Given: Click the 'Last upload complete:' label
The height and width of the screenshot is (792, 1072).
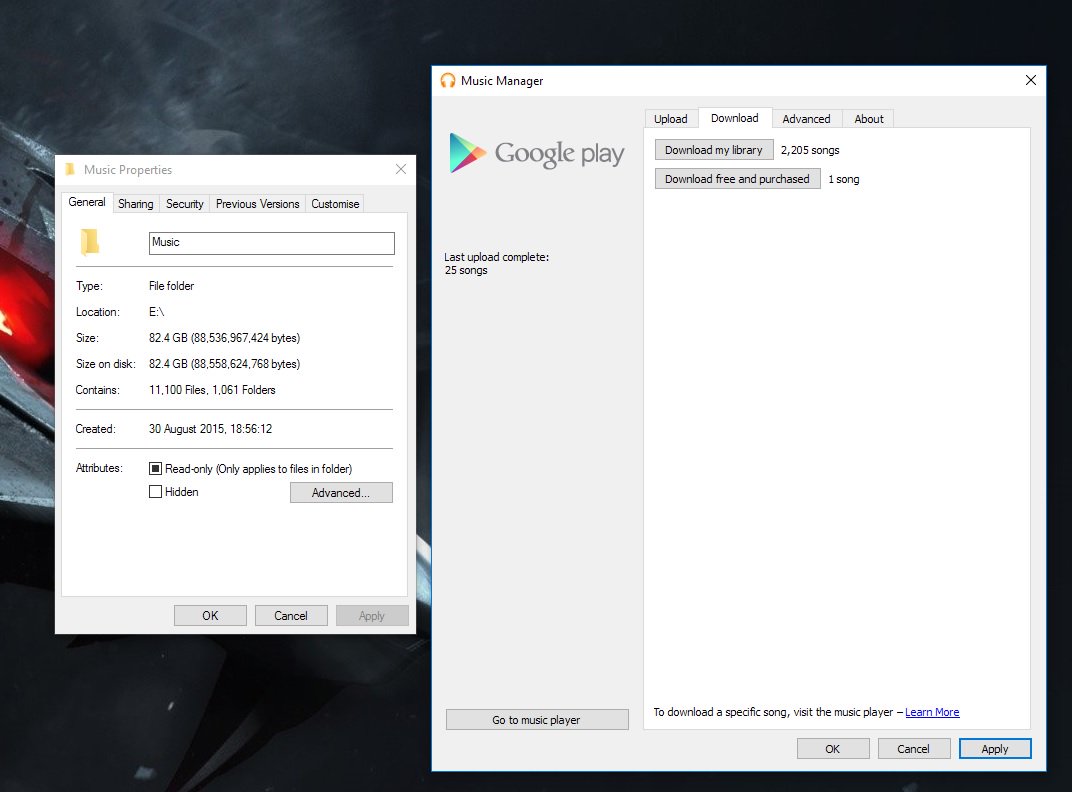Looking at the screenshot, I should click(496, 257).
